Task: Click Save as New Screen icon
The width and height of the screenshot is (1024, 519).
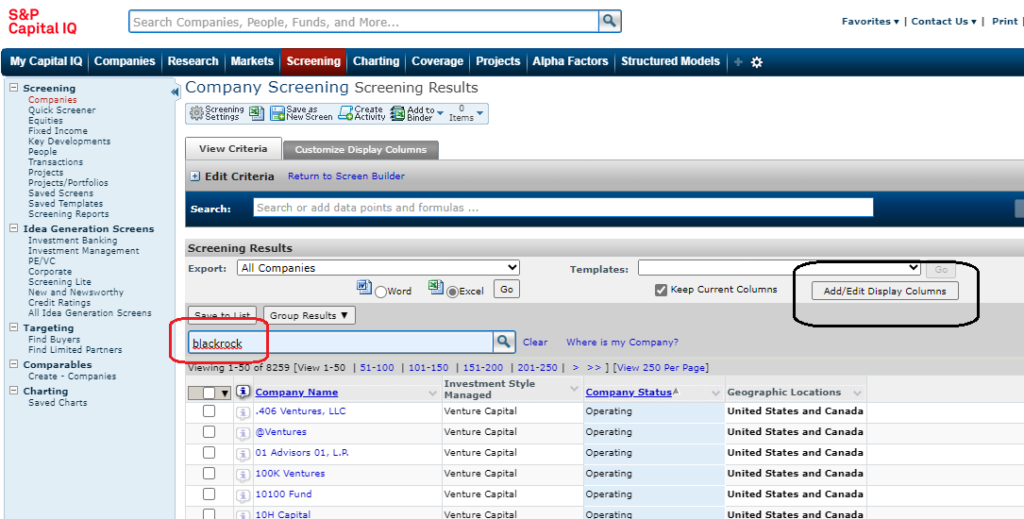Action: tap(277, 113)
